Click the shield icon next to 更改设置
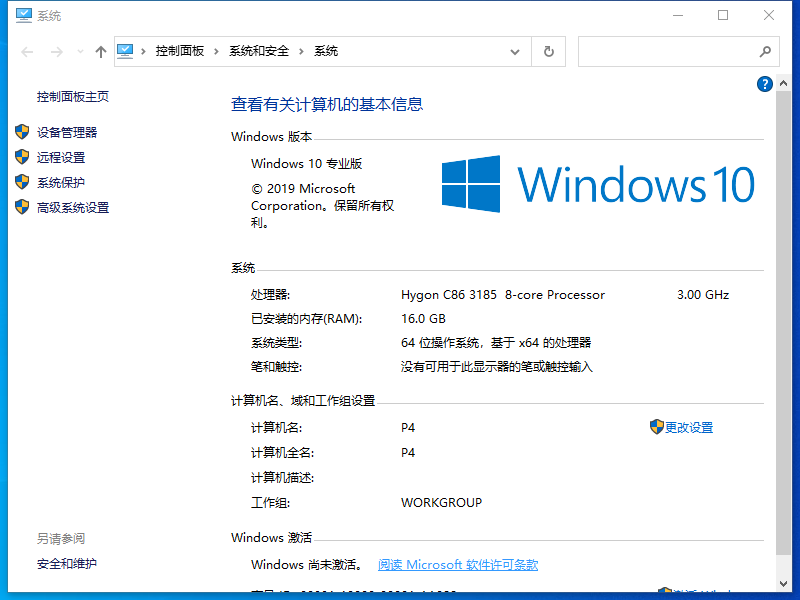 (657, 427)
